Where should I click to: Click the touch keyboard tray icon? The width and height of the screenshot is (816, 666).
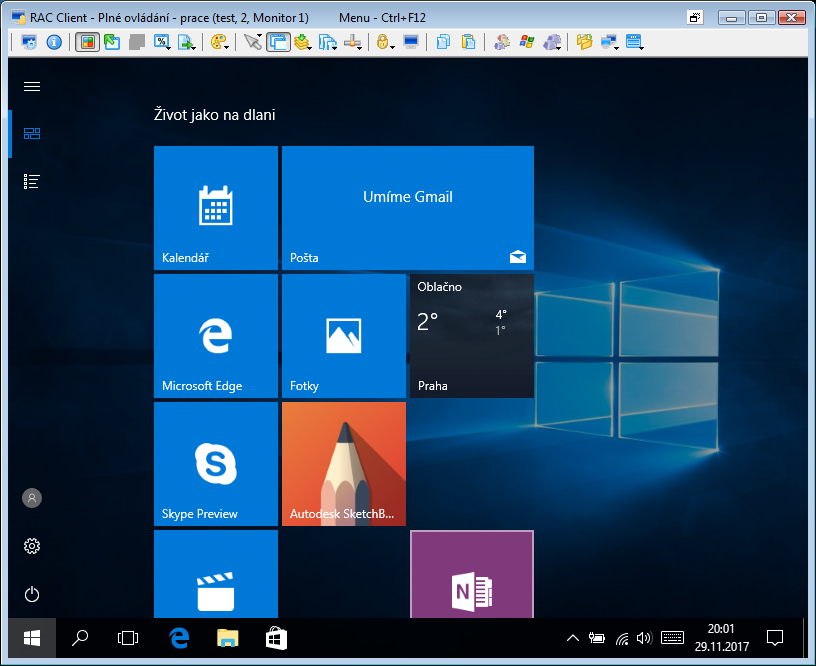tap(672, 638)
